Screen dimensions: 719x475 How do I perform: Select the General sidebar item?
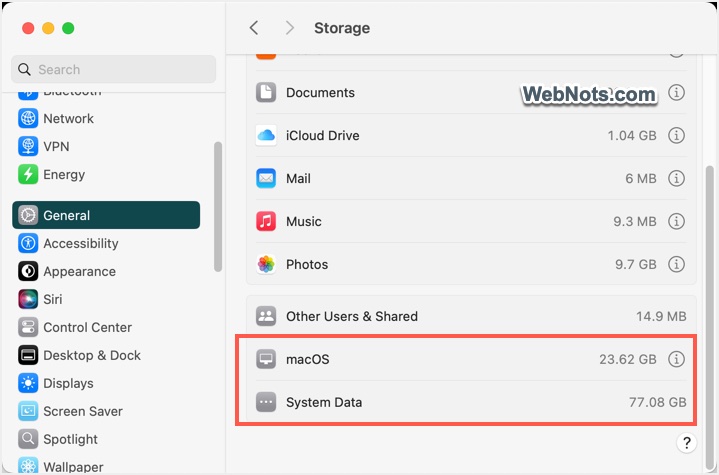coord(106,215)
